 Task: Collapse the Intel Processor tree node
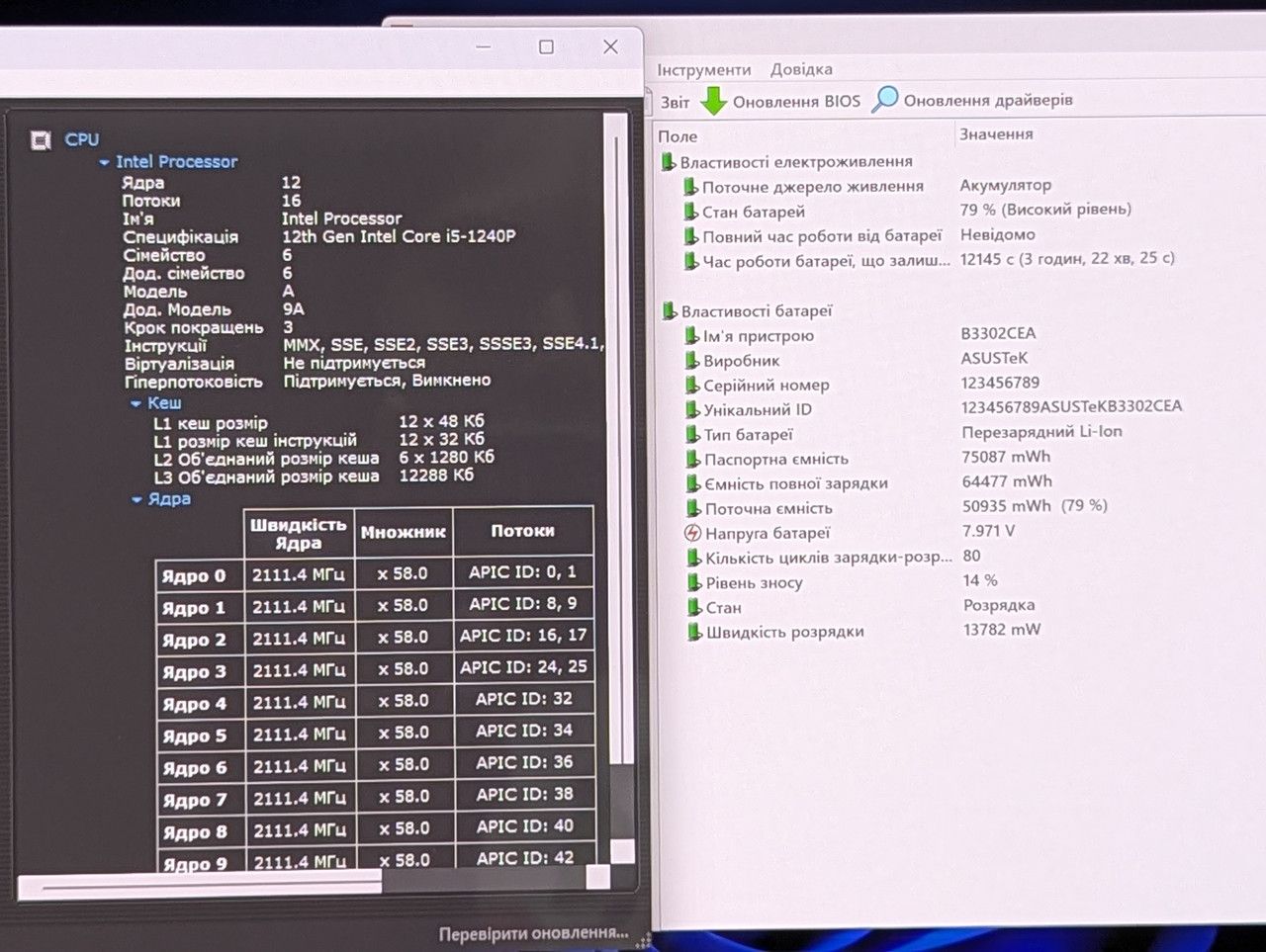coord(104,162)
